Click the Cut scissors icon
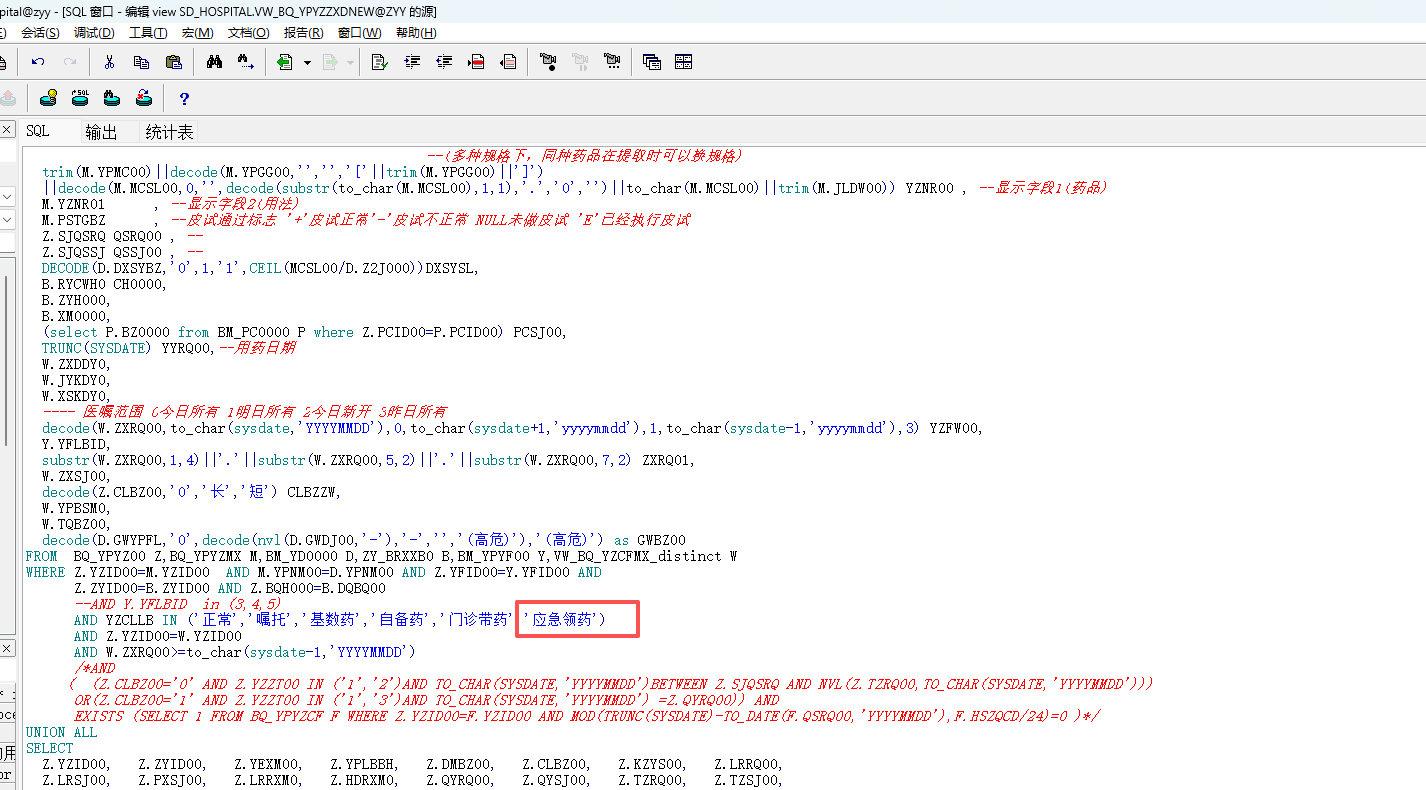The image size is (1426, 790). 109,62
